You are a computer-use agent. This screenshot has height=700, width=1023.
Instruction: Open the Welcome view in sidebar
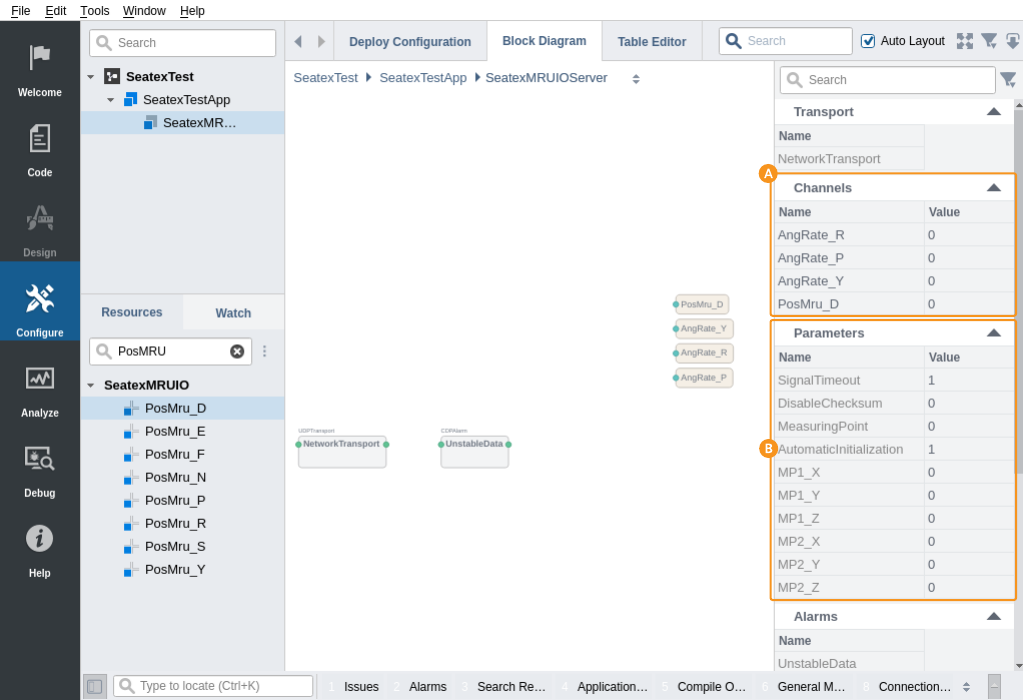pyautogui.click(x=40, y=67)
